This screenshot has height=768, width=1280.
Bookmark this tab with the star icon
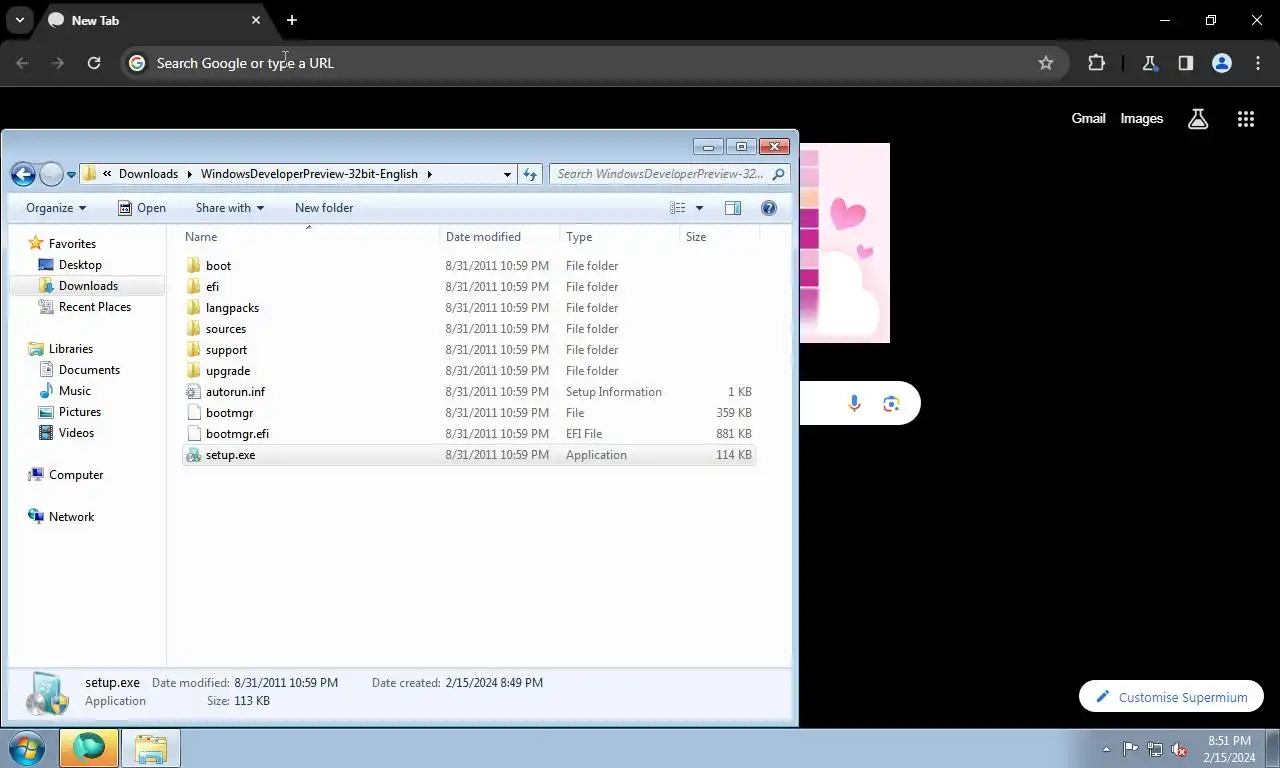[x=1046, y=63]
